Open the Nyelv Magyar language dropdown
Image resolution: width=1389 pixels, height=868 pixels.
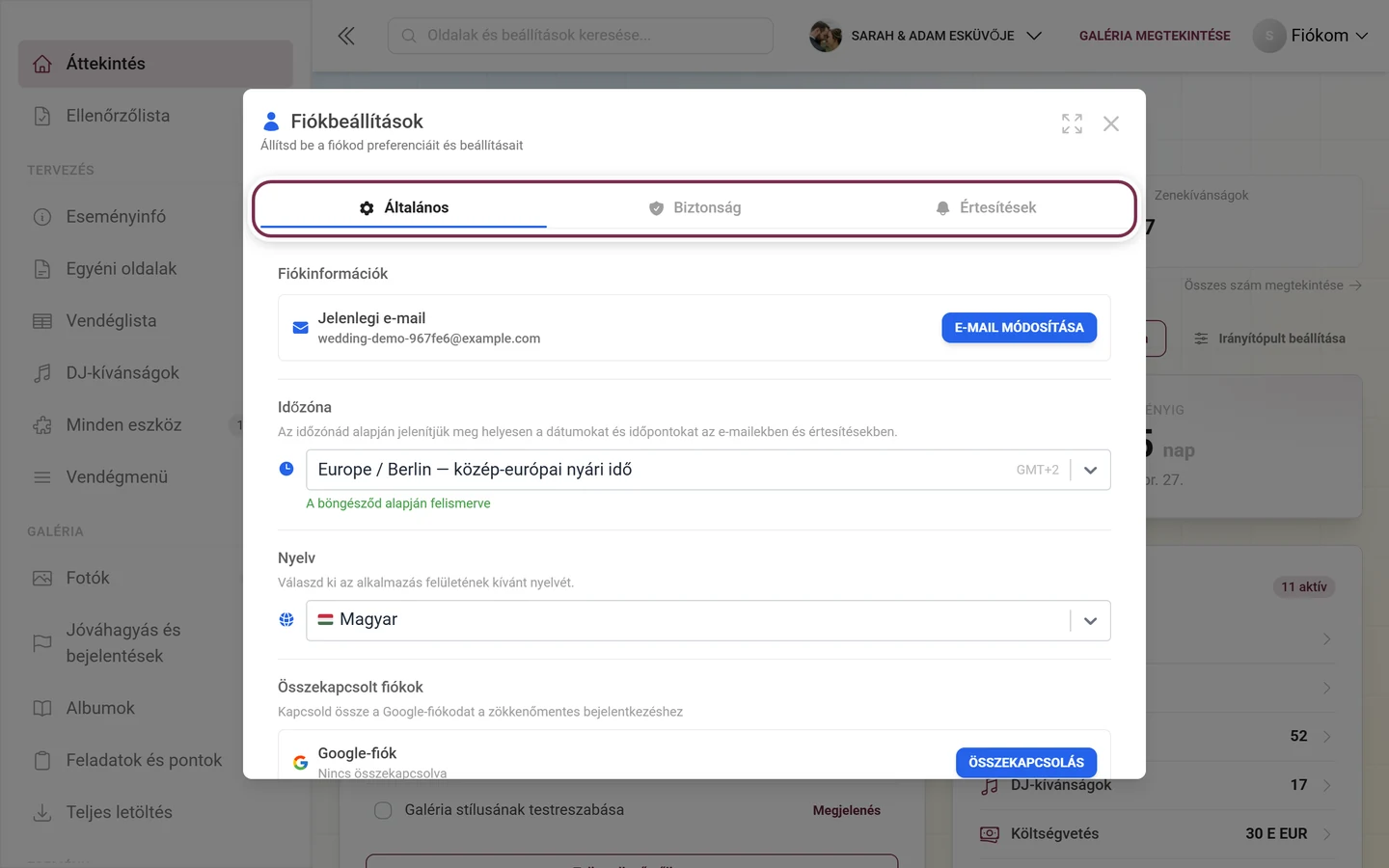(x=708, y=620)
